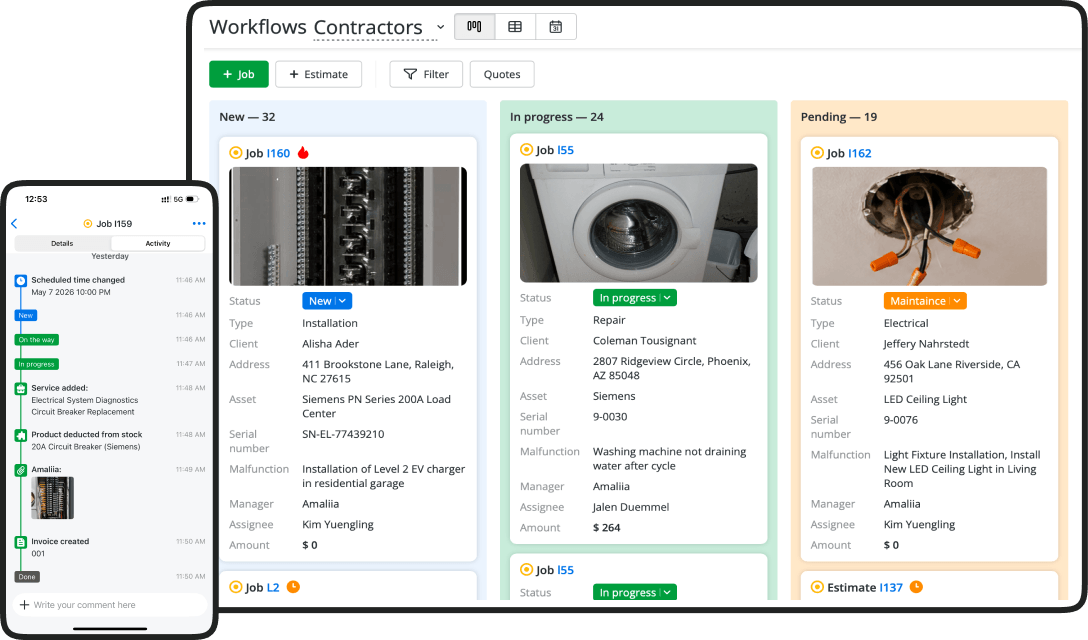Open the electrical panel photo on Job I160
This screenshot has height=640, width=1088.
[x=348, y=226]
